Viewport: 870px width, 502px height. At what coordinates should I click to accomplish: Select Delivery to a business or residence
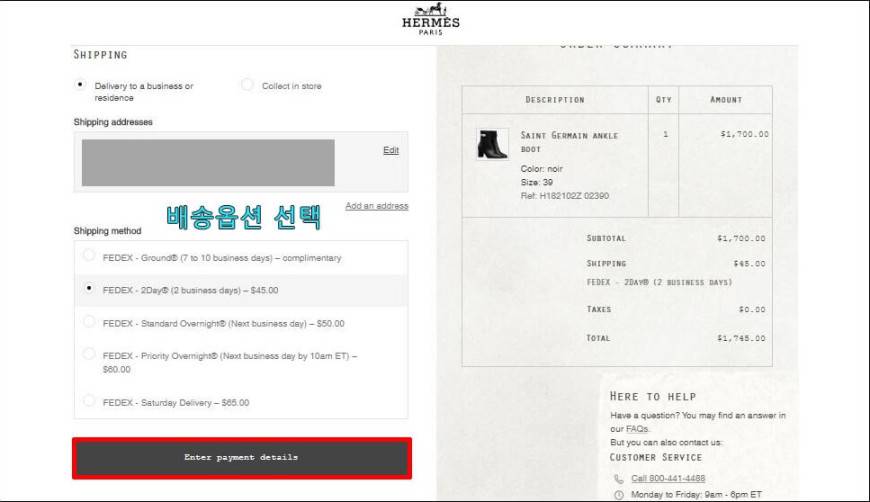(80, 85)
